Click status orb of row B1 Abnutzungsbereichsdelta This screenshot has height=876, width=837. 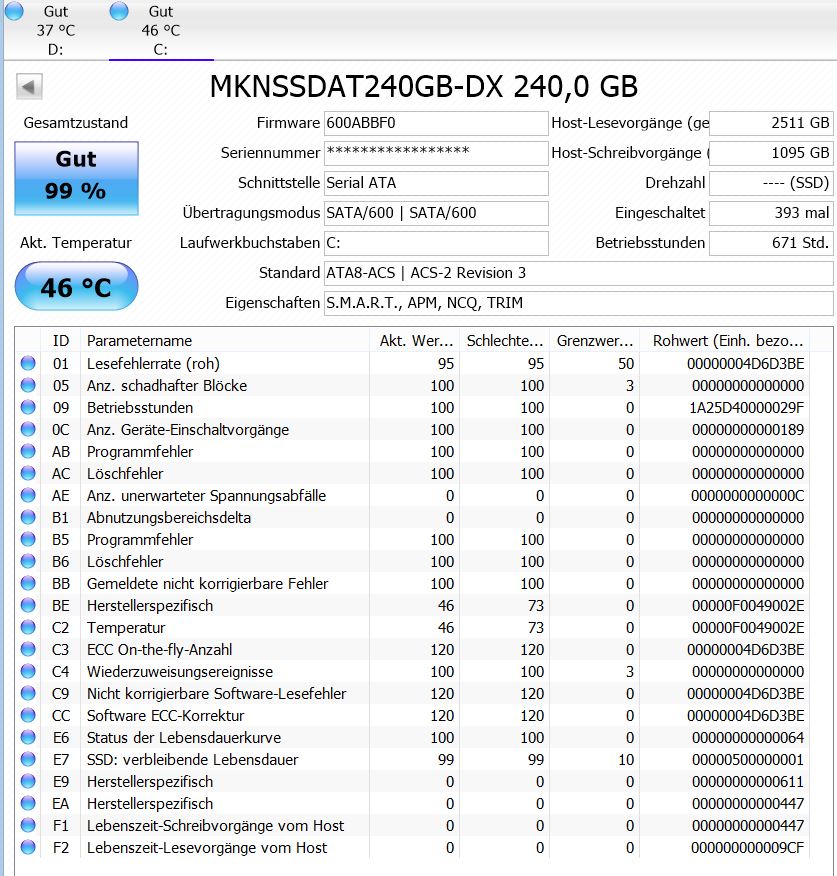28,517
